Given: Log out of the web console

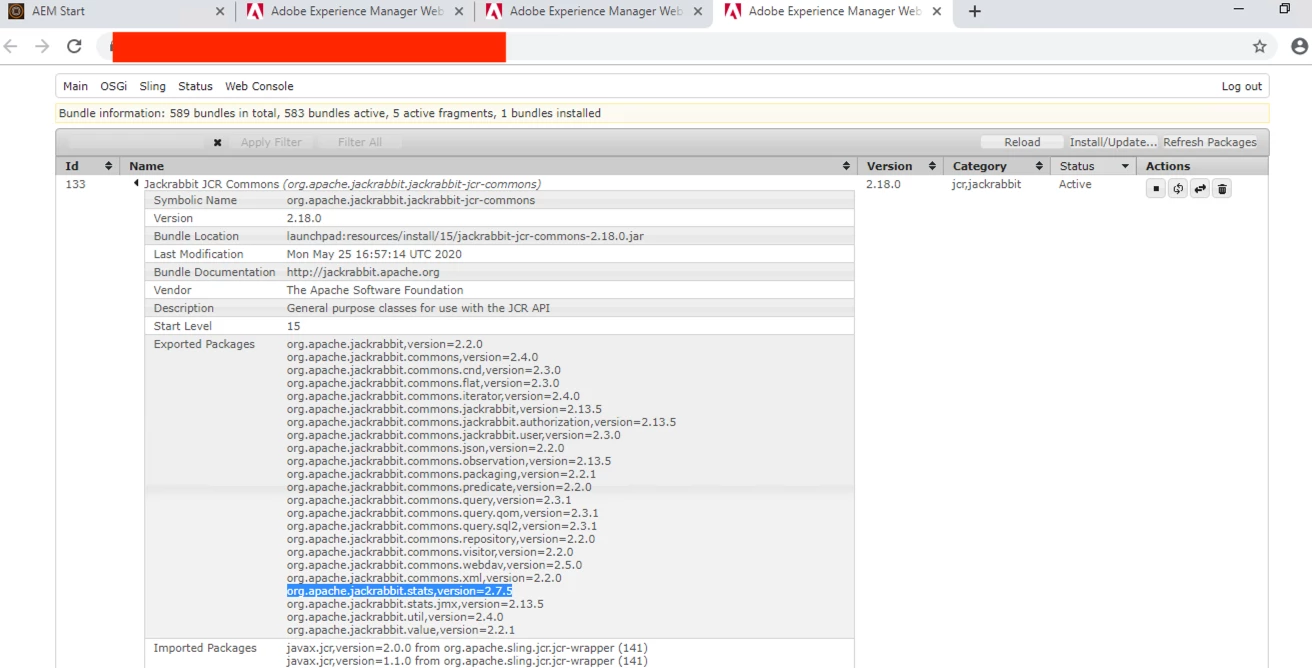Looking at the screenshot, I should coord(1242,86).
